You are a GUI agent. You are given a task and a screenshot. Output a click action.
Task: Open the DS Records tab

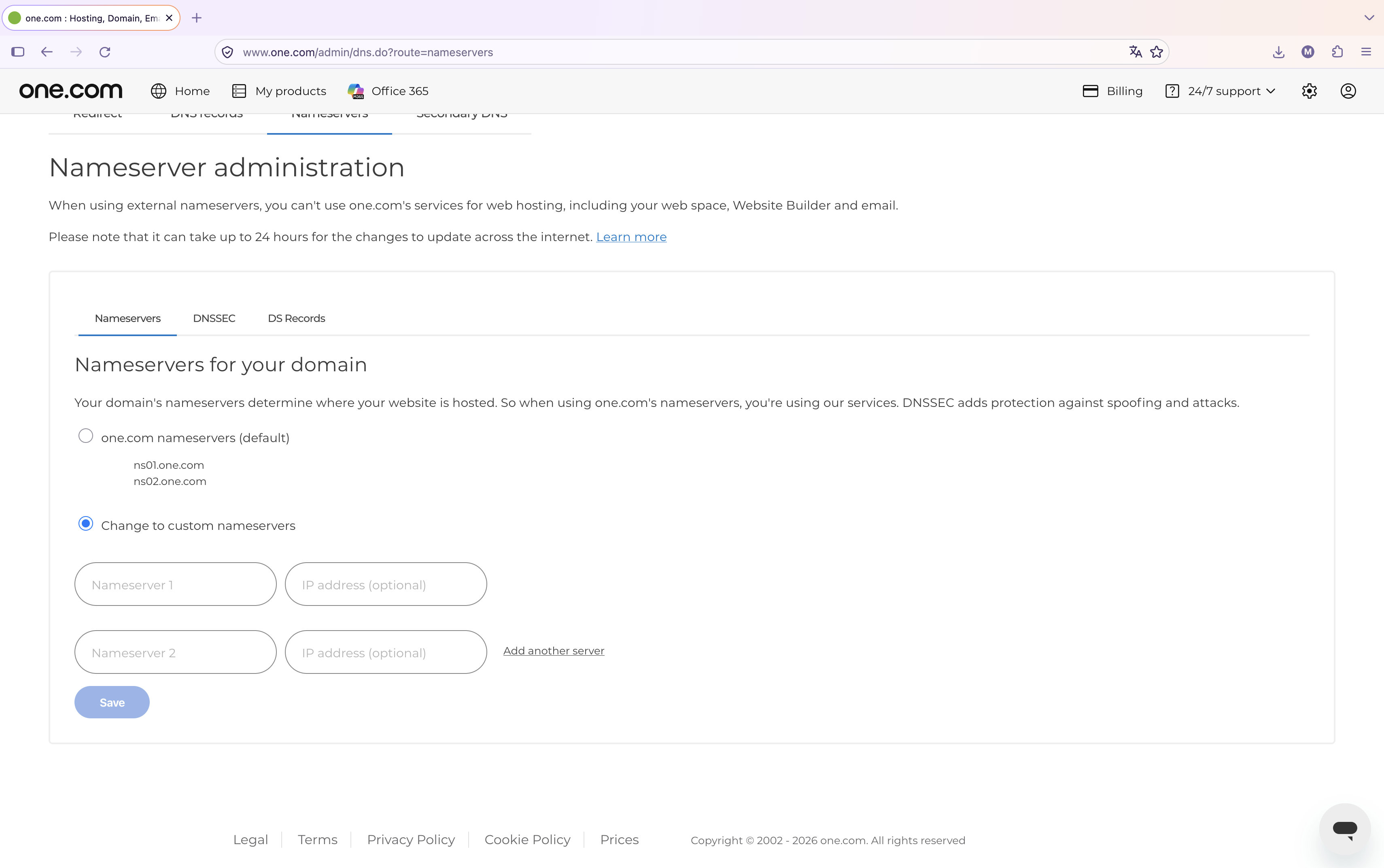[x=296, y=318]
